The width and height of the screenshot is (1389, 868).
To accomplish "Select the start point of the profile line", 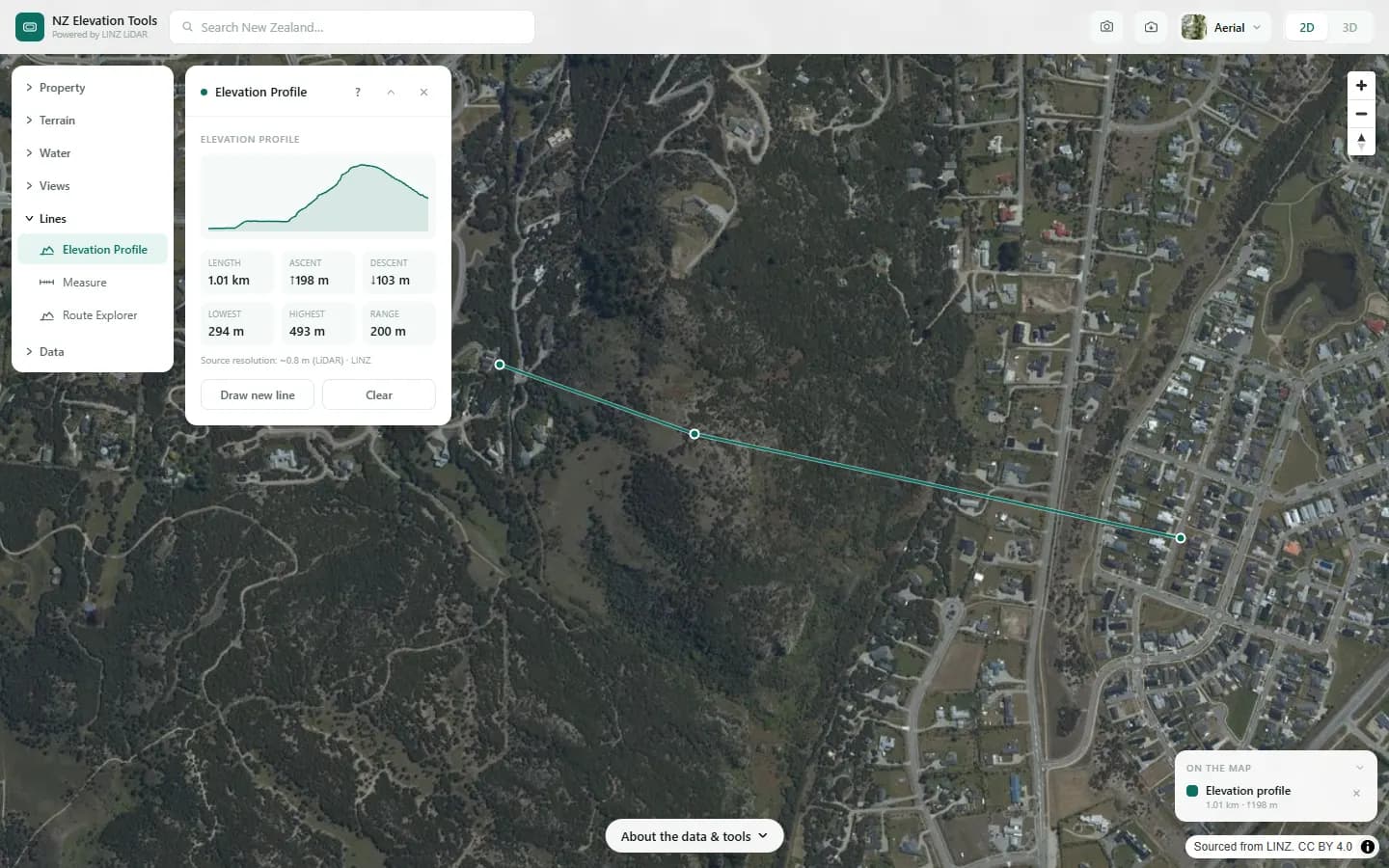I will pos(500,365).
